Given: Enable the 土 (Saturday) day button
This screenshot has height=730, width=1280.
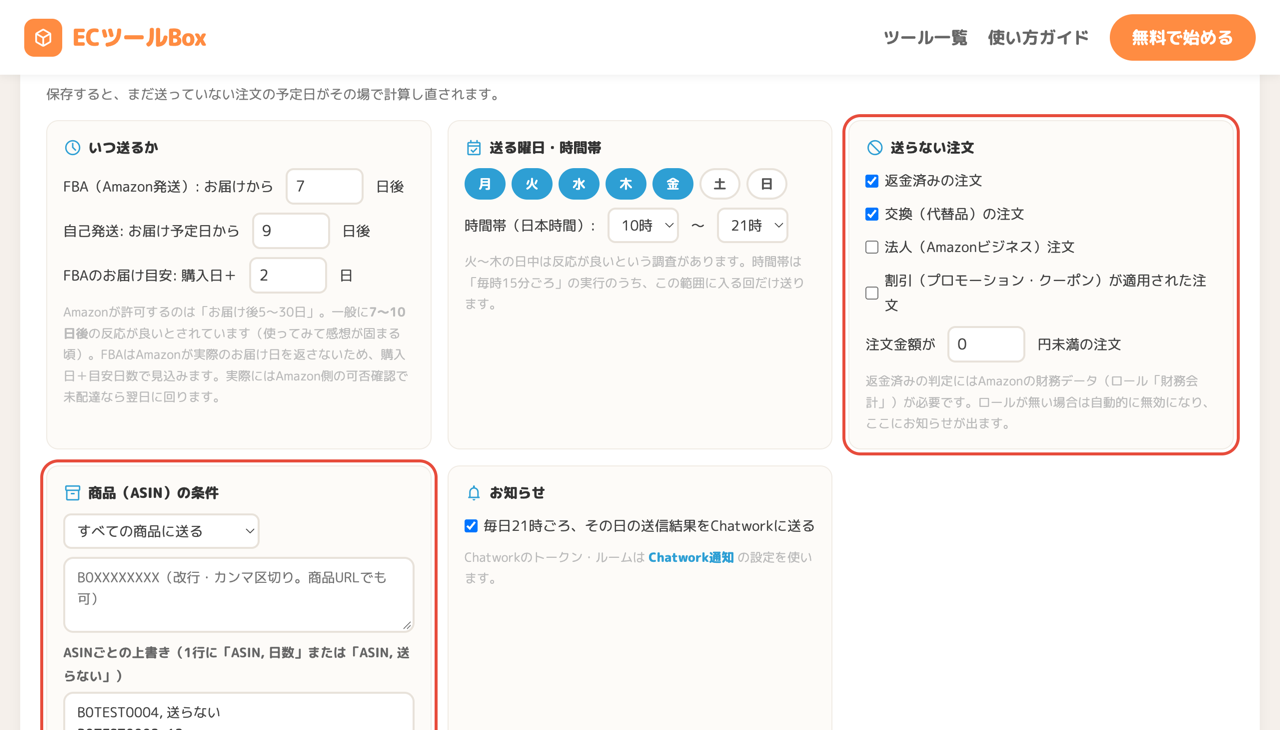Looking at the screenshot, I should tap(720, 184).
